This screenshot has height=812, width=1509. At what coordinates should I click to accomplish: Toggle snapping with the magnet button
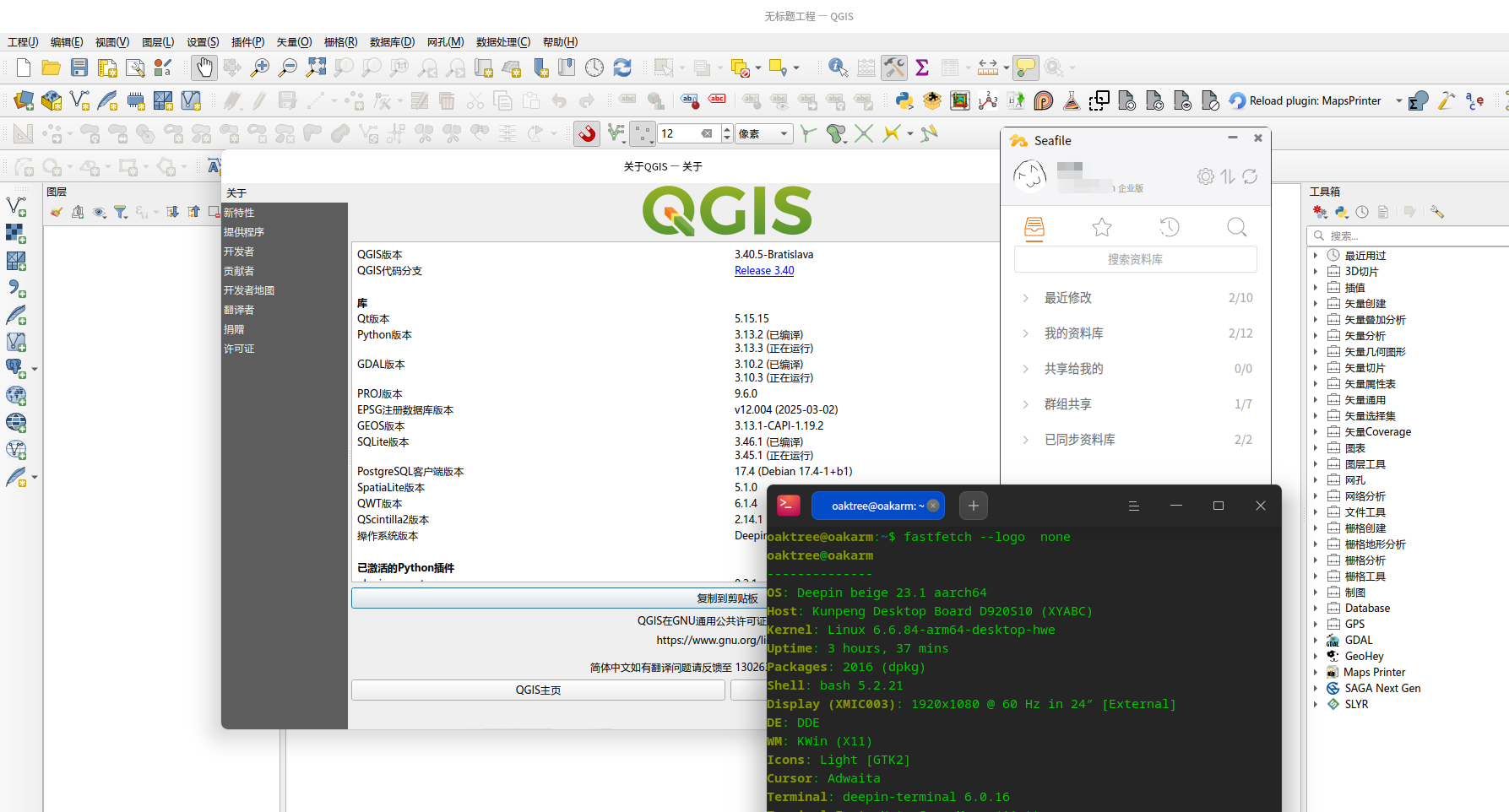coord(587,133)
